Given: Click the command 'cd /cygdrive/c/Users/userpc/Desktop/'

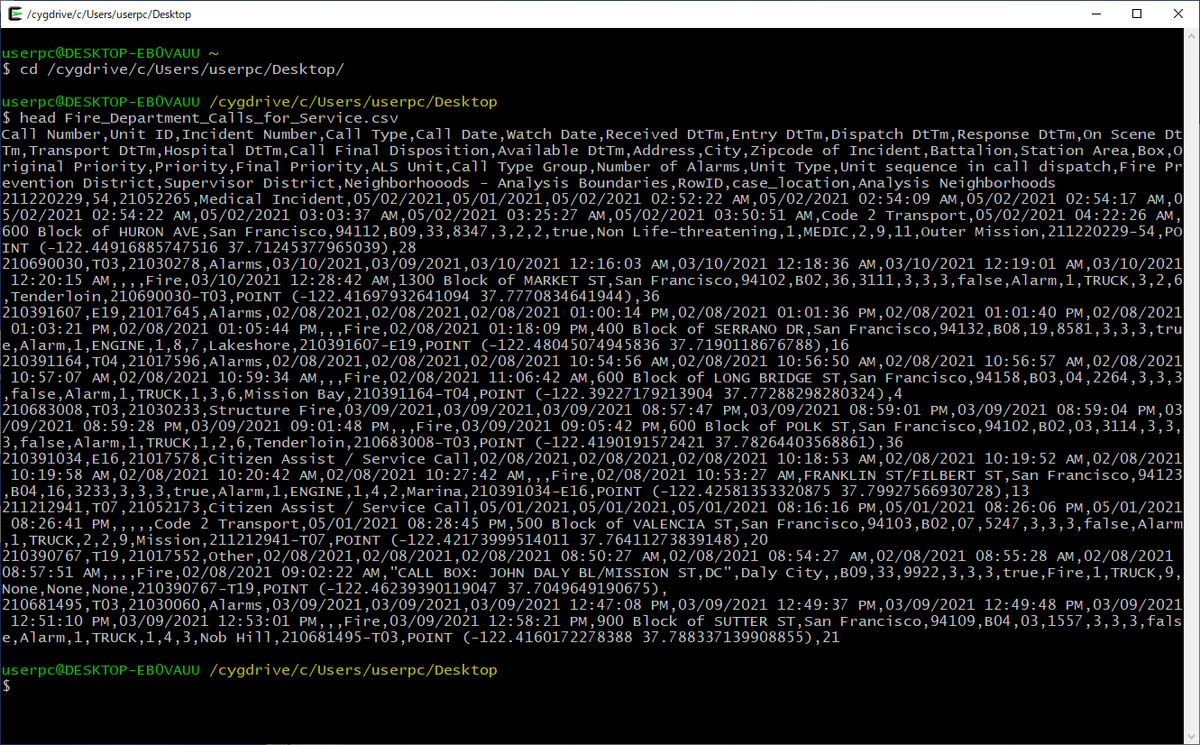Looking at the screenshot, I should tap(181, 70).
